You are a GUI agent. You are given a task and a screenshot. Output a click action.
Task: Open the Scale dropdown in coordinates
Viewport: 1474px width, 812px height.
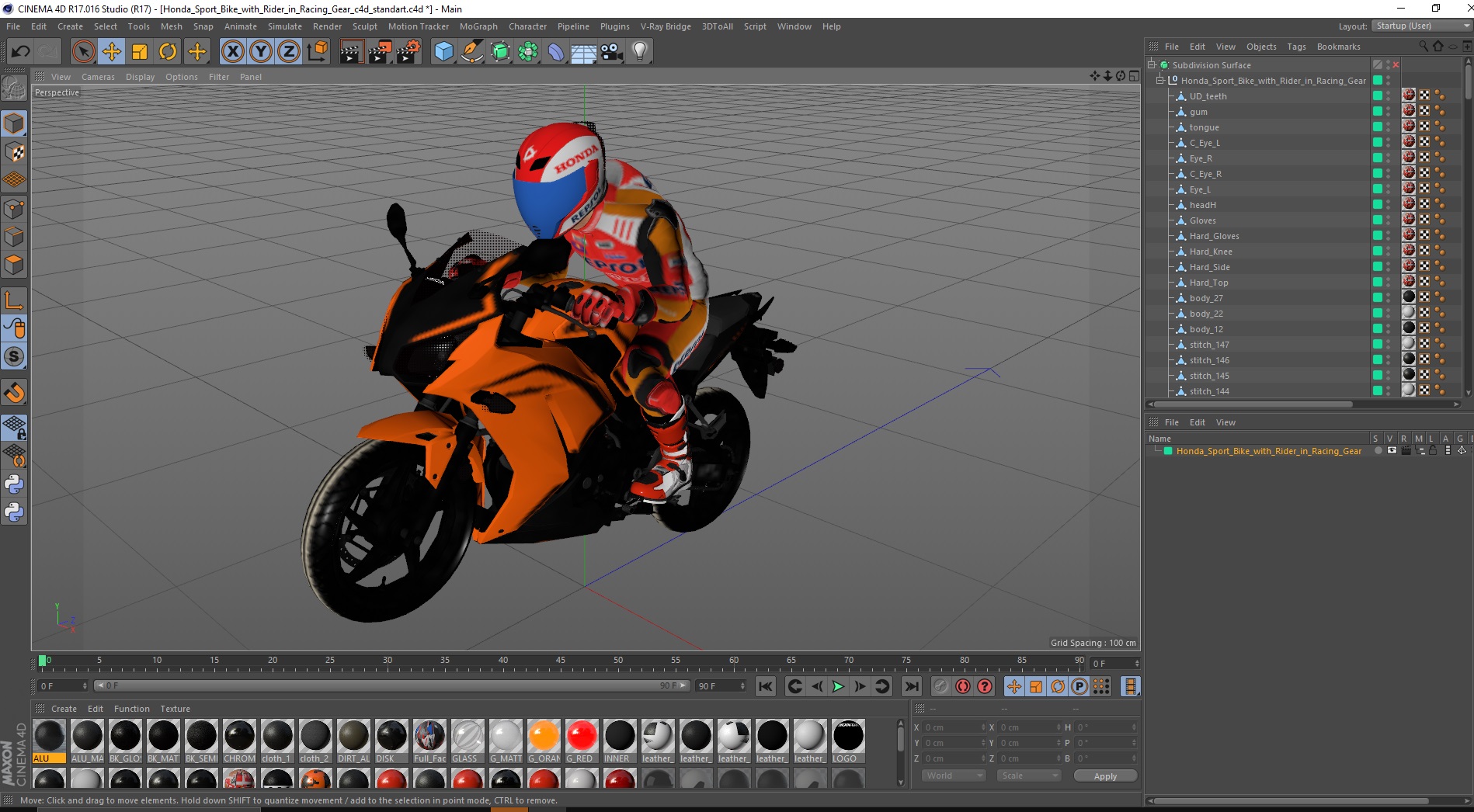(x=1029, y=776)
